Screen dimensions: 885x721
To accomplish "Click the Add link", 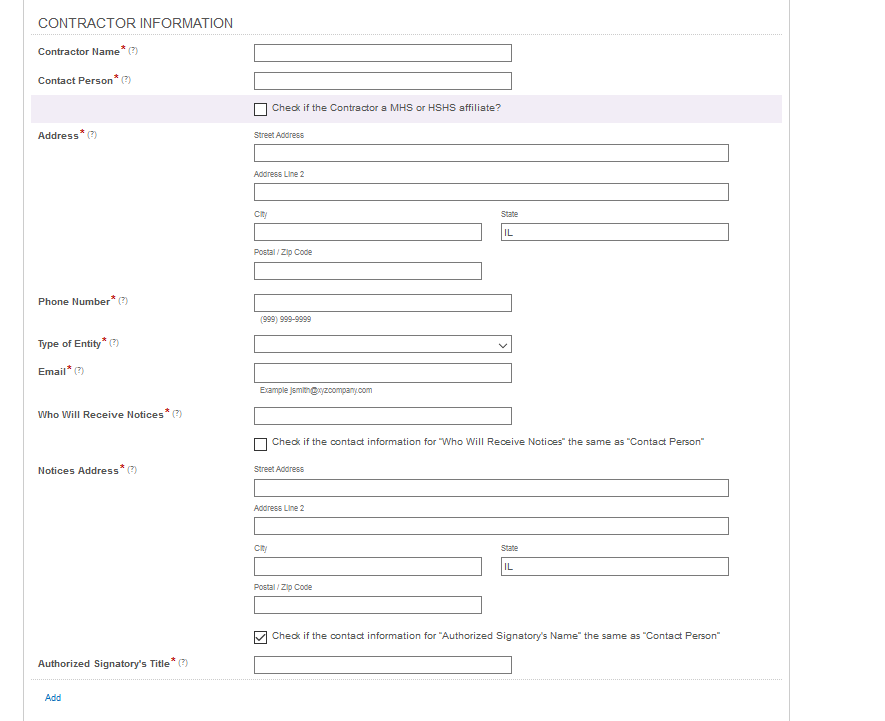I will click(x=52, y=697).
